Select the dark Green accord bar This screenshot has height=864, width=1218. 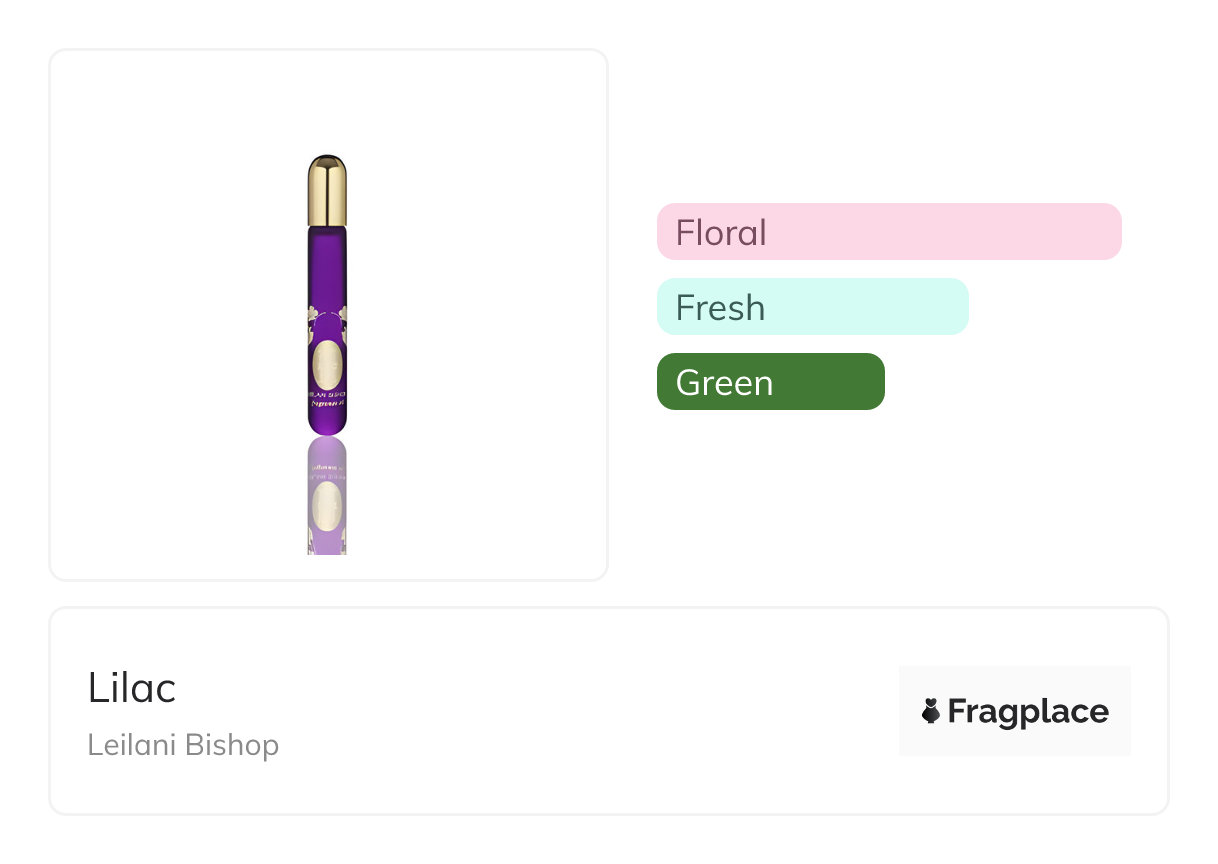pos(771,382)
